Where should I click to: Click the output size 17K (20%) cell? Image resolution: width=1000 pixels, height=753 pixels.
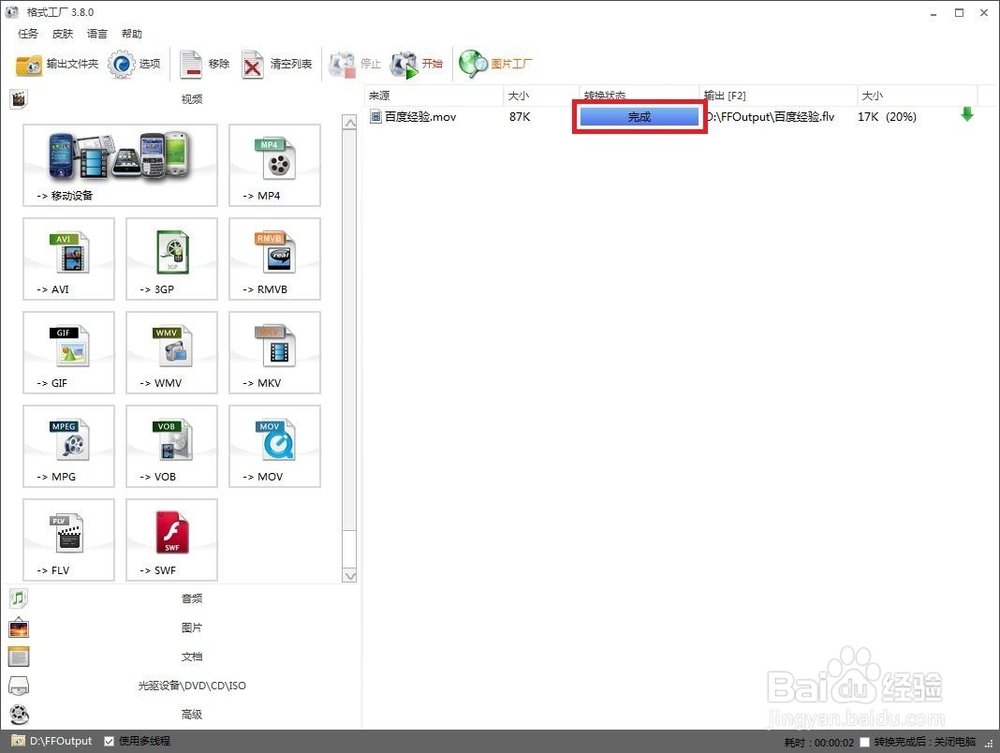(887, 117)
